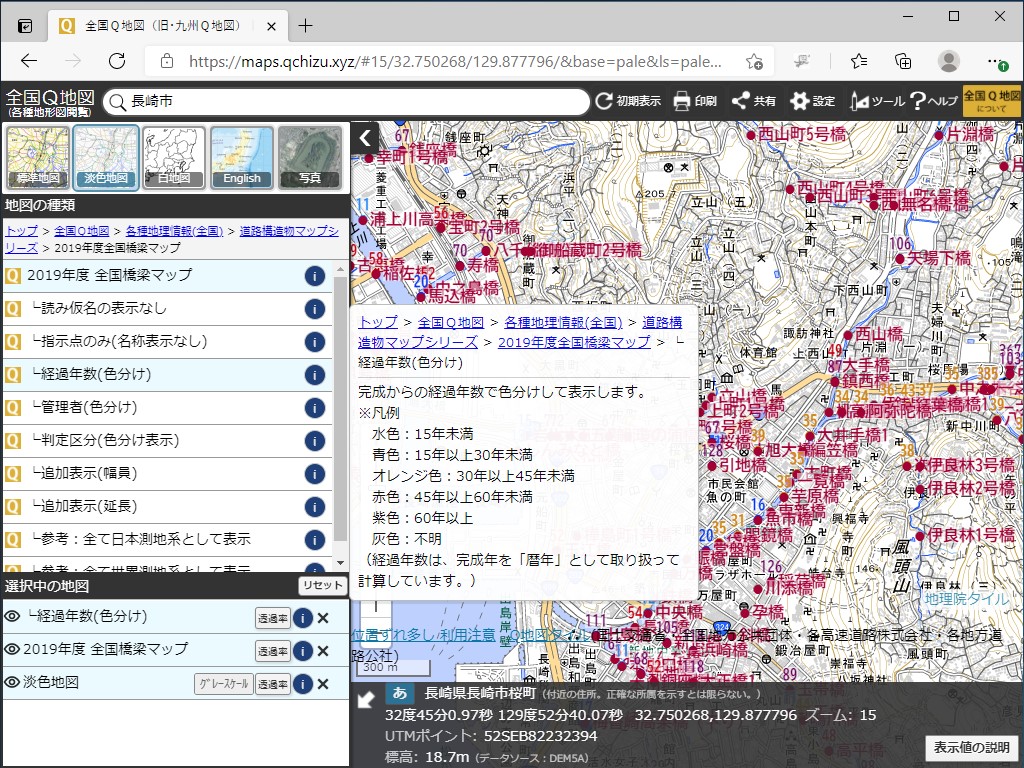Collapse the layer panel with ◀ arrow
Image resolution: width=1024 pixels, height=768 pixels.
pos(364,138)
